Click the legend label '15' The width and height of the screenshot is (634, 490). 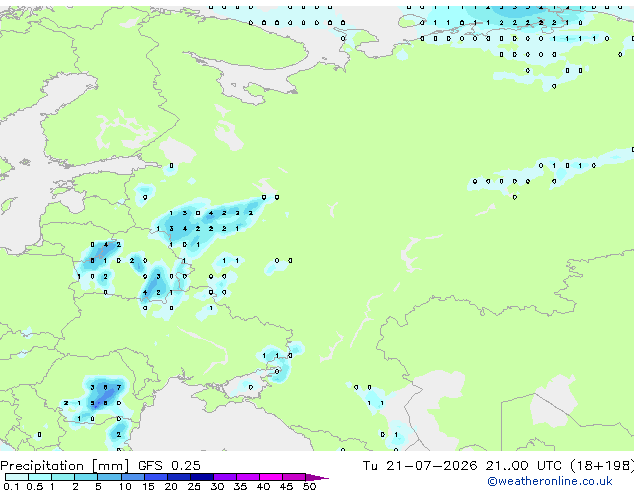[x=148, y=486]
